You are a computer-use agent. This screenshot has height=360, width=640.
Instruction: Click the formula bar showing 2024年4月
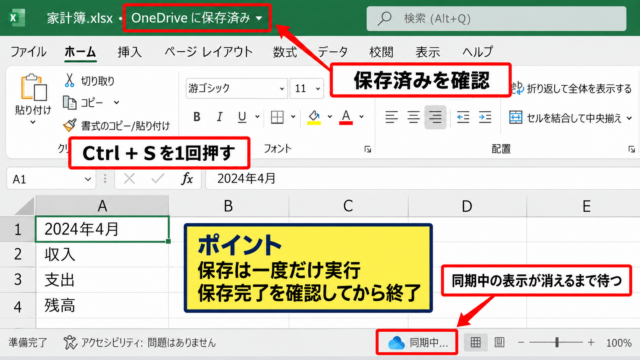422,179
